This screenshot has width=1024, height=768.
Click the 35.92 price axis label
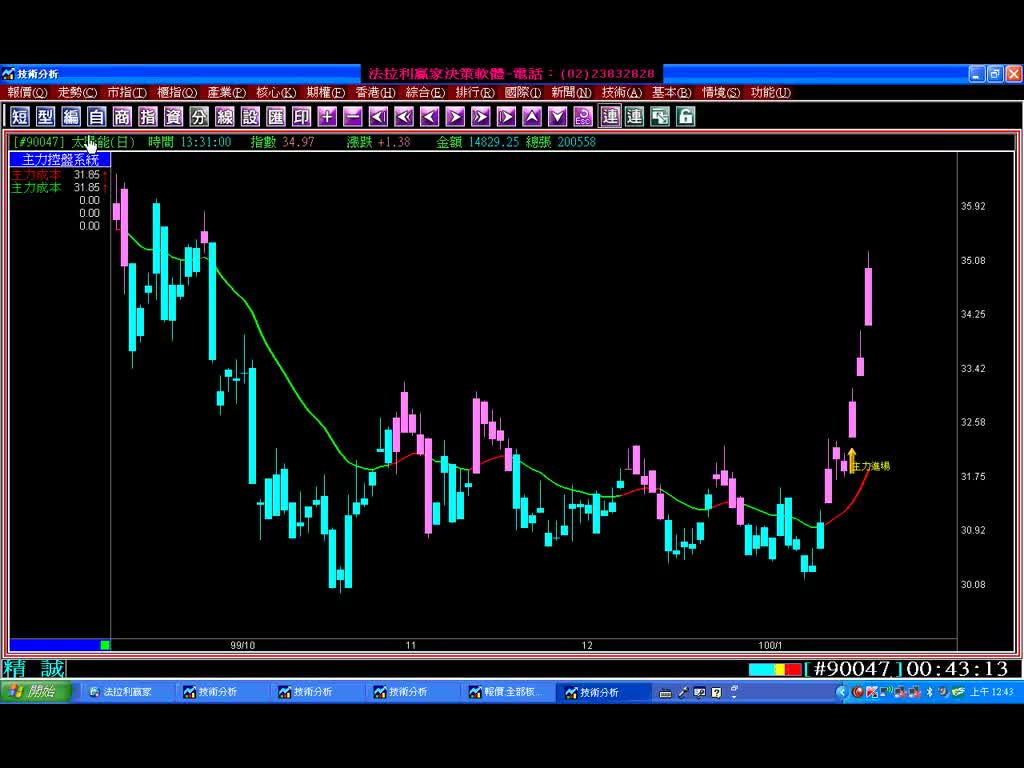click(973, 206)
